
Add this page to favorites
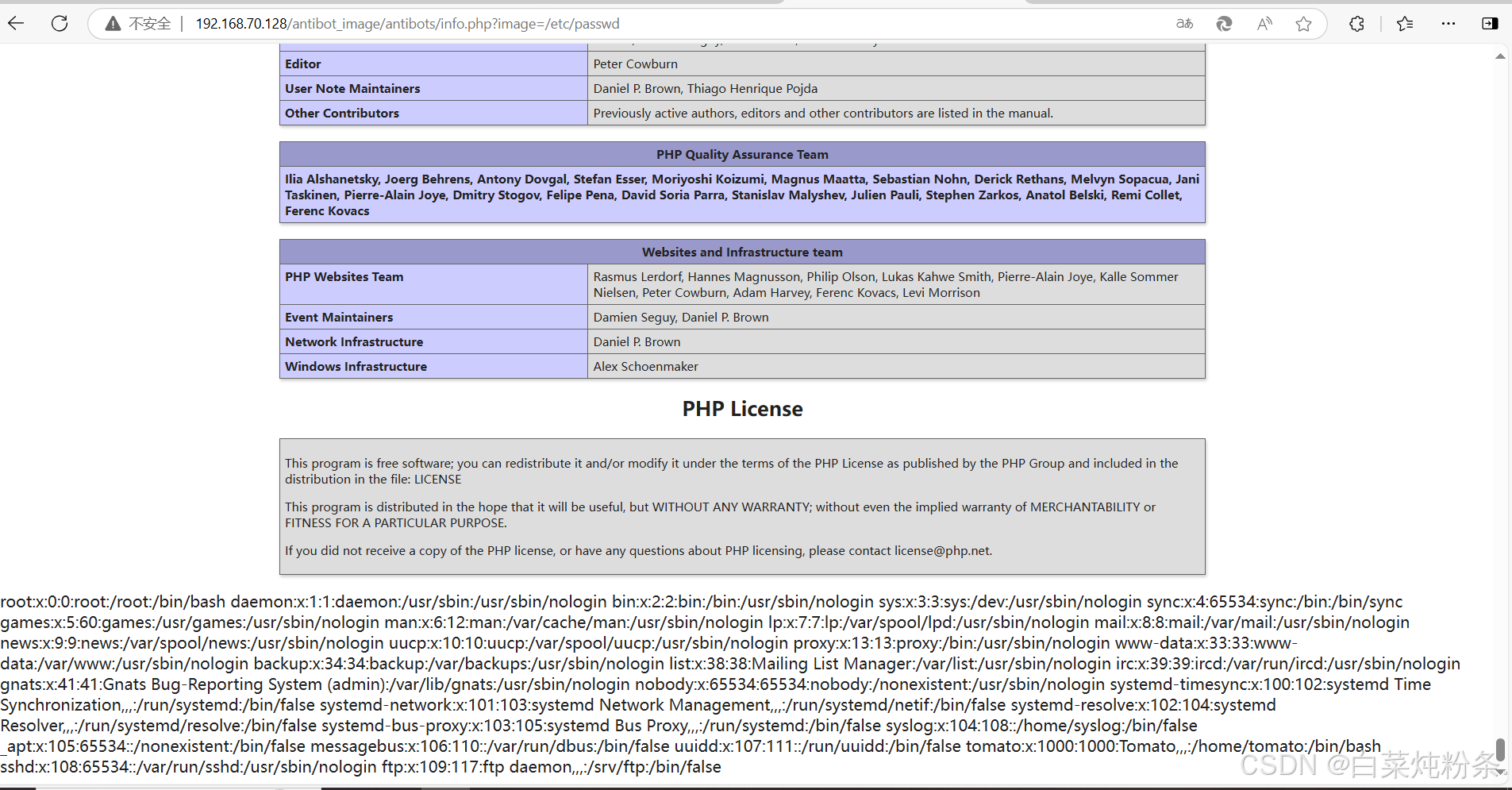pos(1303,24)
